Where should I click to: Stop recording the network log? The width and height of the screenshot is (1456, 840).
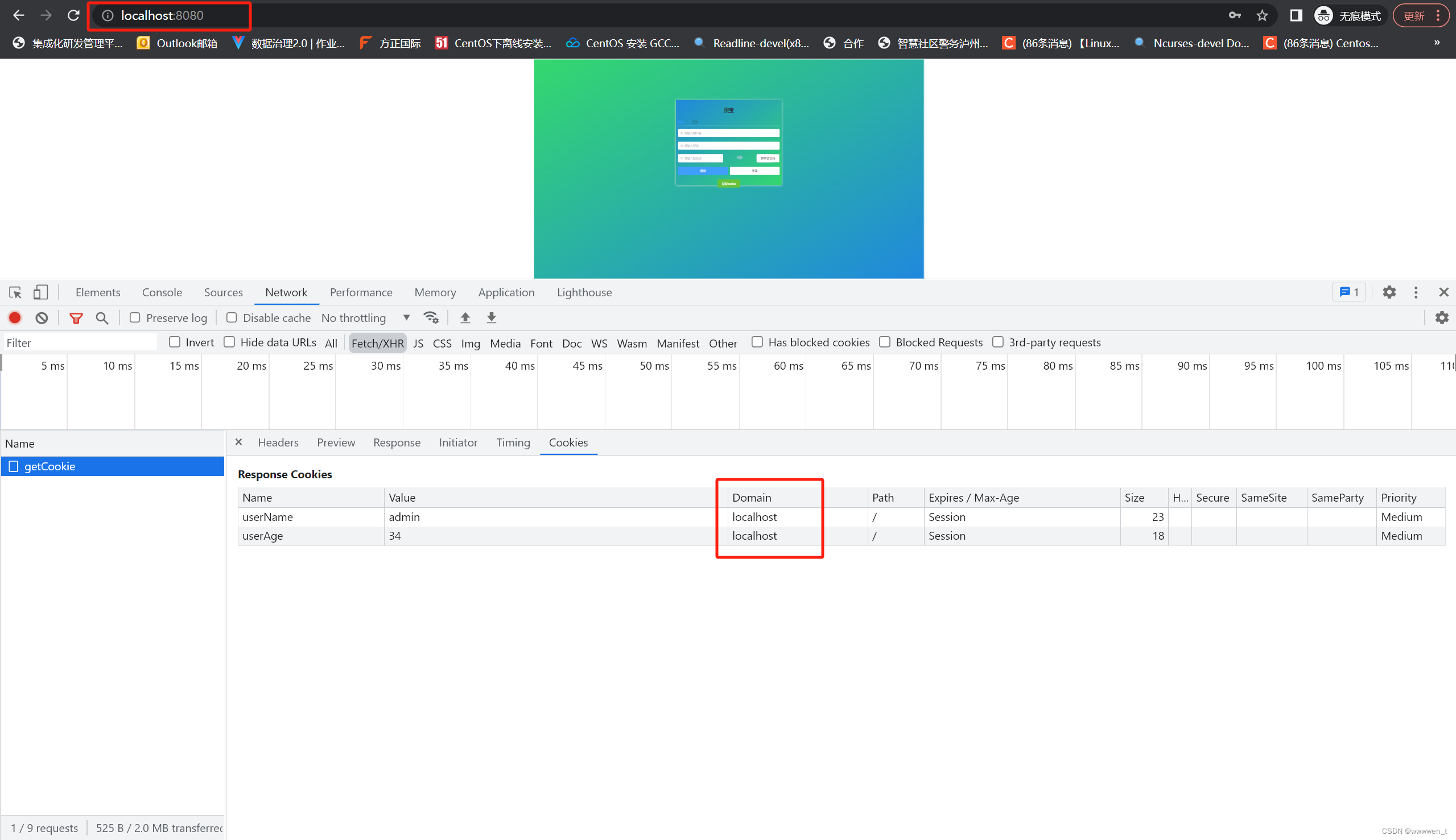pyautogui.click(x=14, y=318)
